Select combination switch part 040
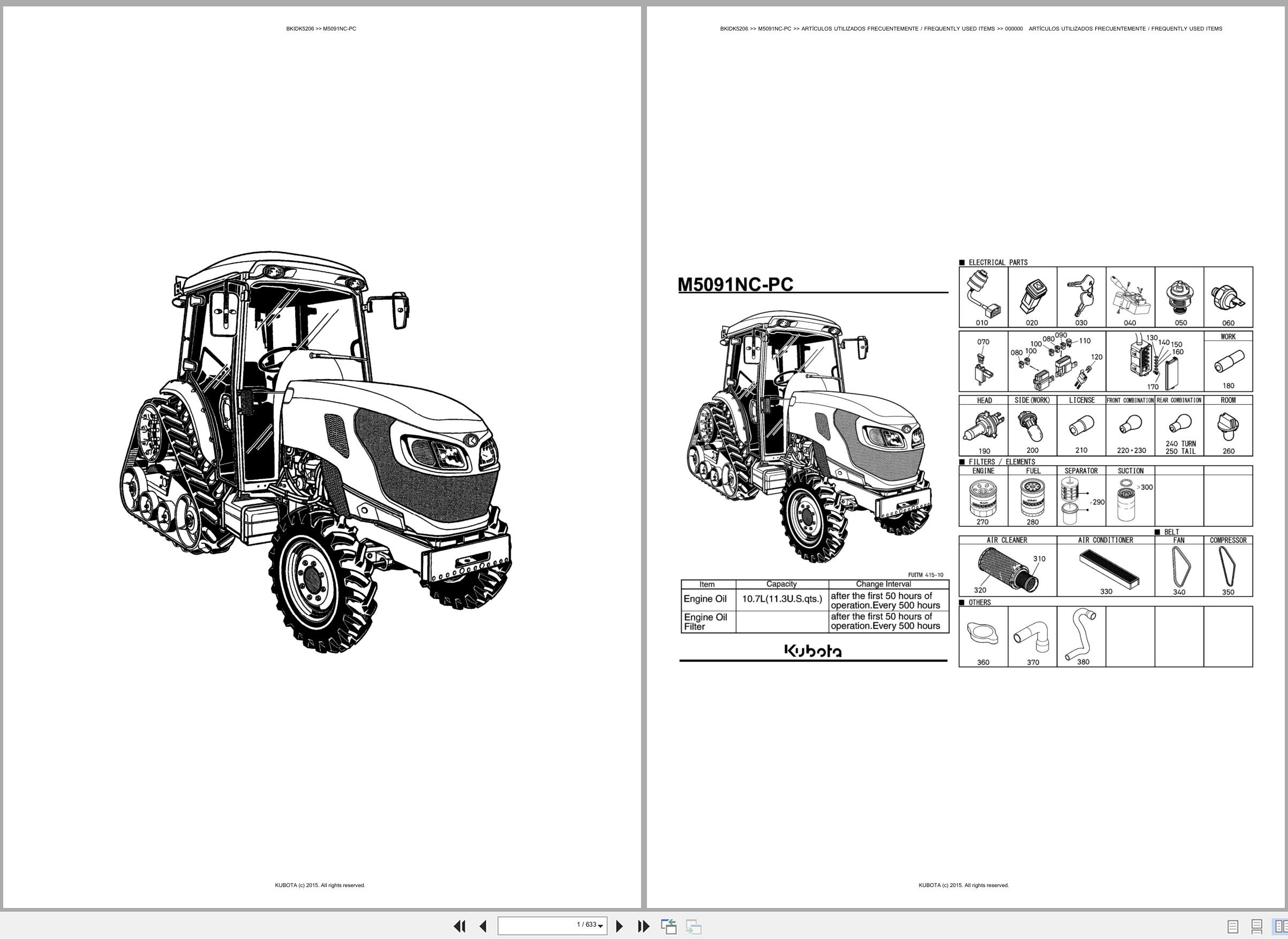 tap(1130, 297)
